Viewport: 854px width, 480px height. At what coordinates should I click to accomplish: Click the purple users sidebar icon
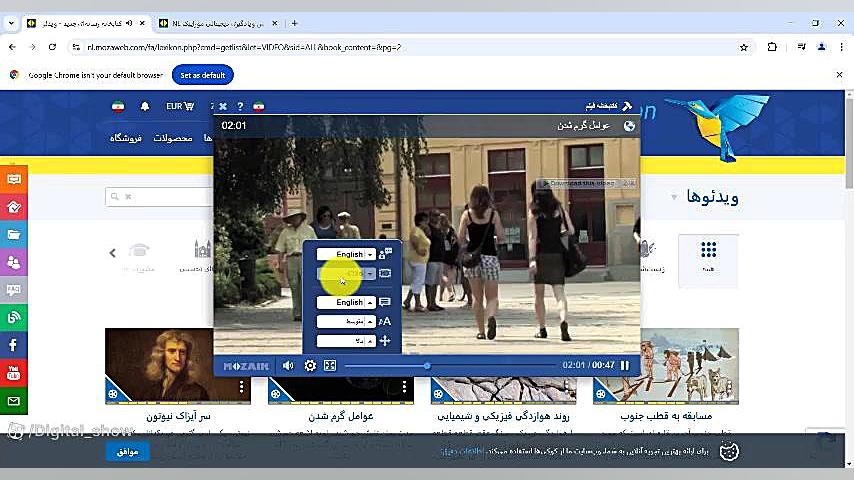click(x=14, y=263)
